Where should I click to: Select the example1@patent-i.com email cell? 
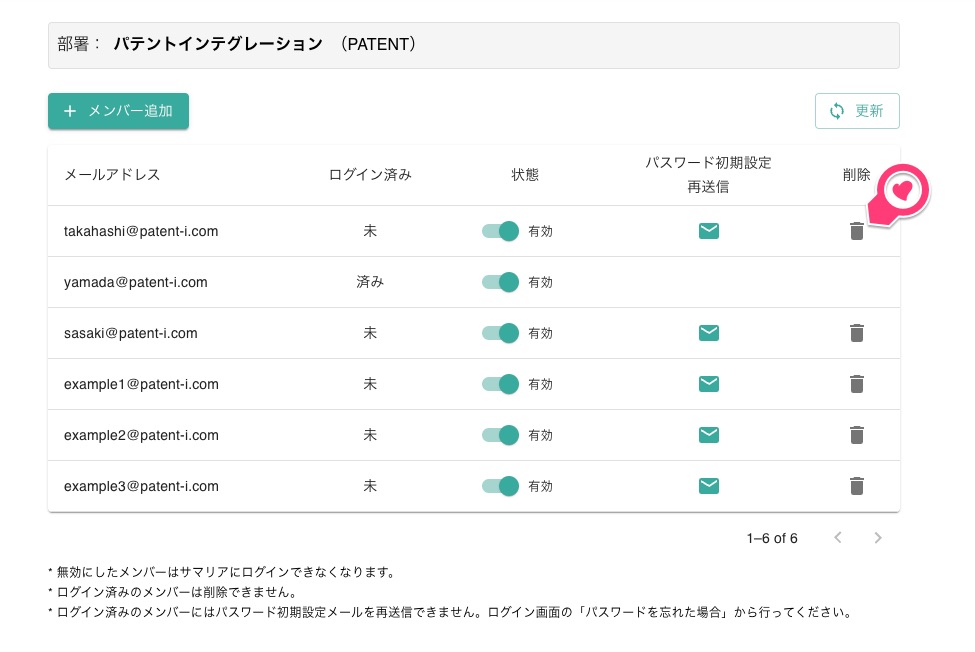click(x=141, y=384)
